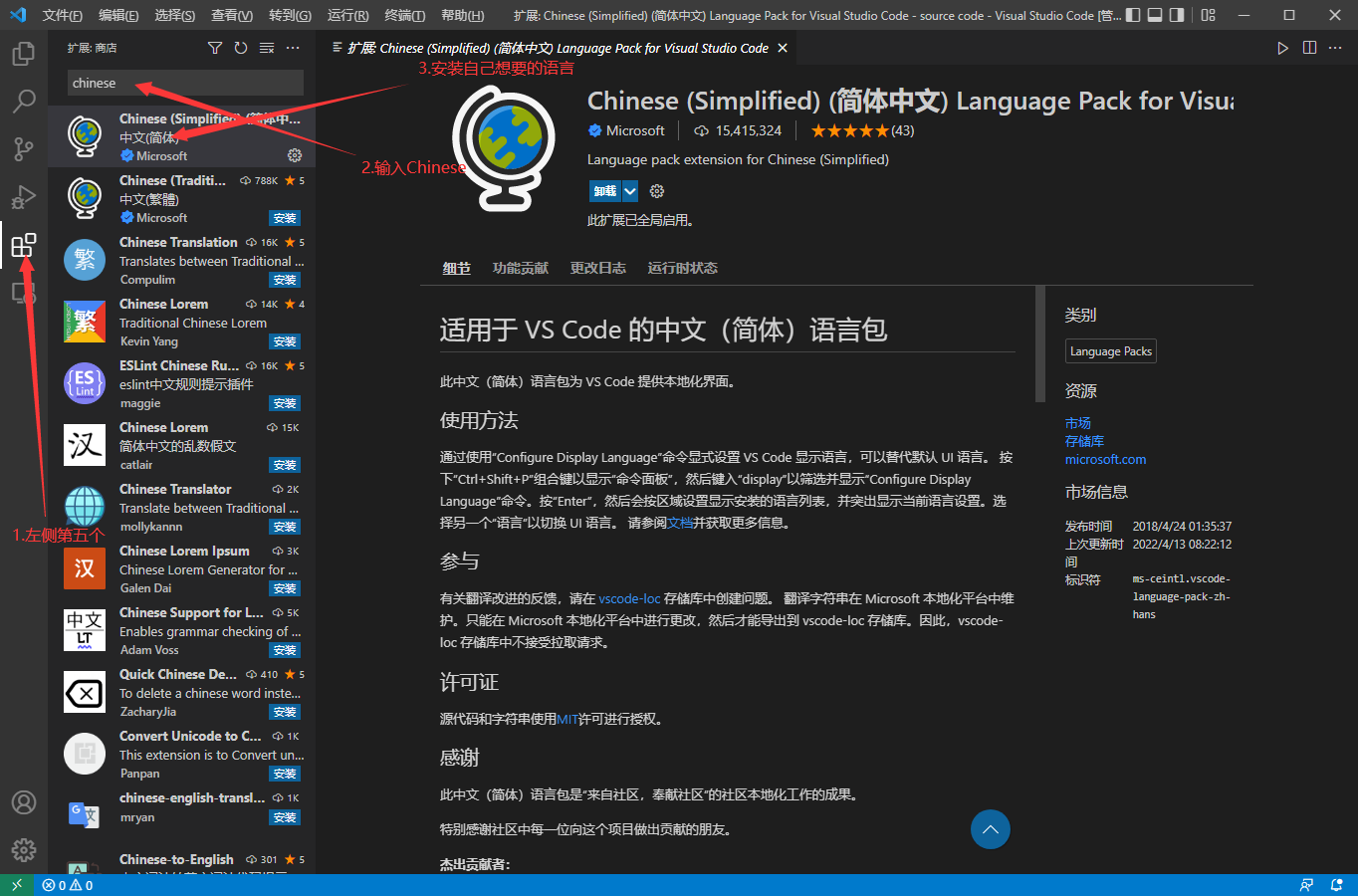The height and width of the screenshot is (896, 1358).
Task: Open the vscode-loc repository link
Action: pos(629,598)
